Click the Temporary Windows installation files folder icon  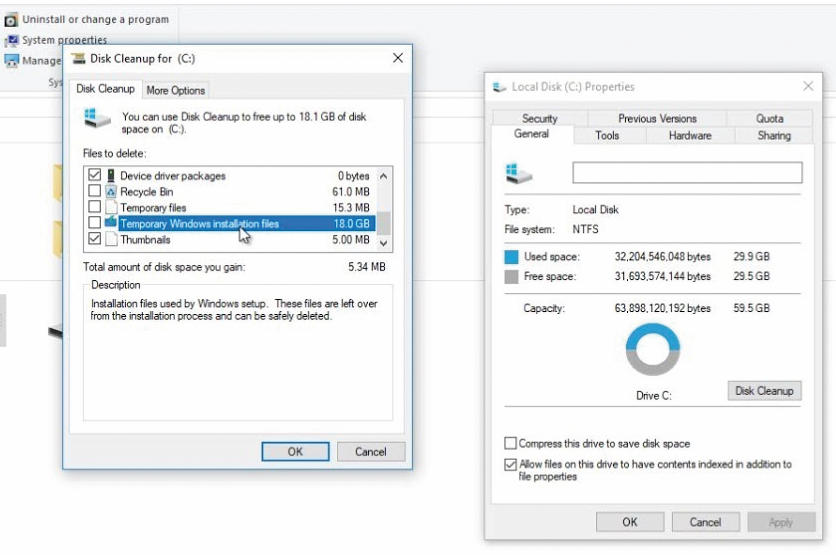click(111, 222)
